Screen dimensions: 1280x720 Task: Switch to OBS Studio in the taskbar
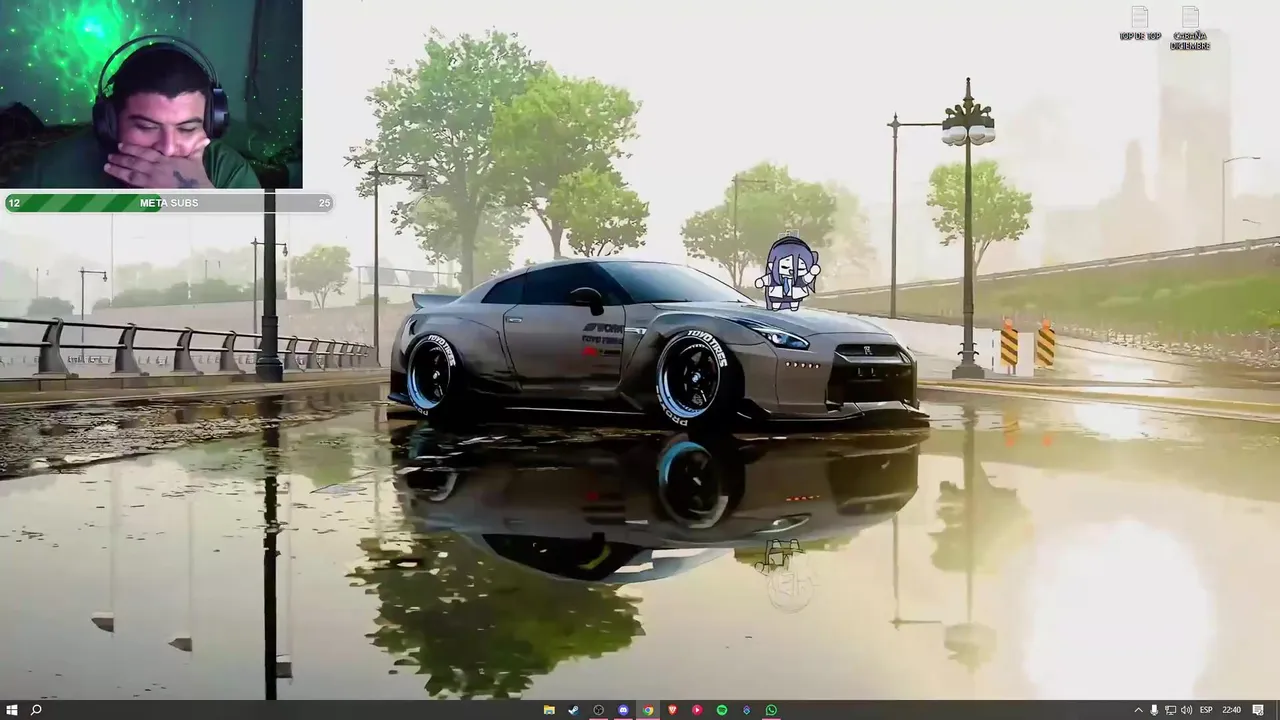pos(599,710)
